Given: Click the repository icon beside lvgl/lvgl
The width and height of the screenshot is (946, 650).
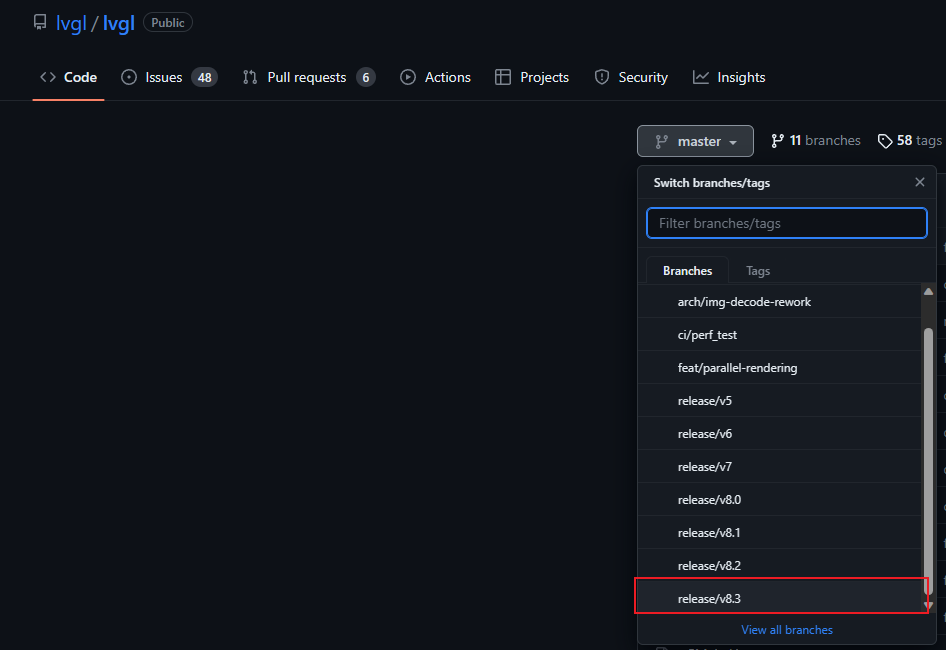Looking at the screenshot, I should pyautogui.click(x=40, y=22).
